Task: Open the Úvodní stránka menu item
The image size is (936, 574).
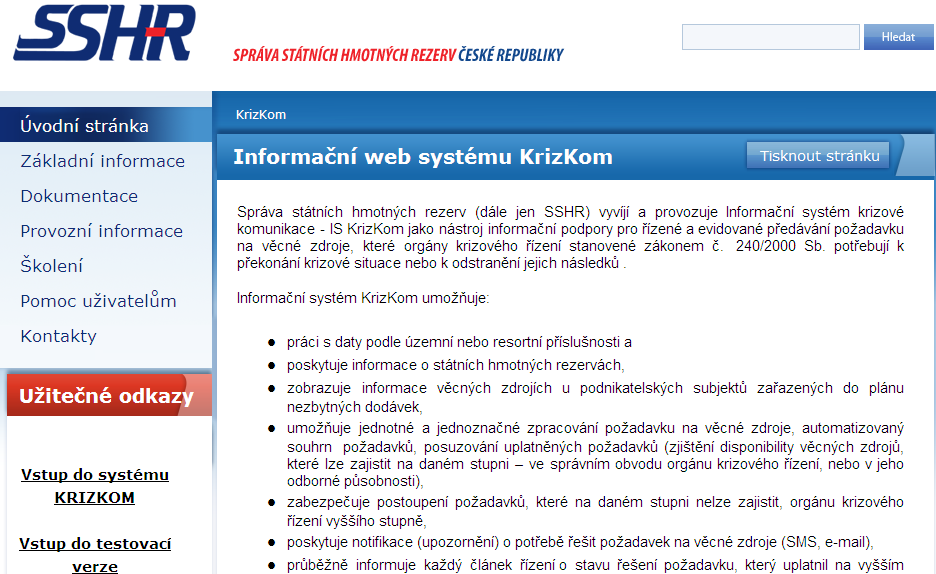Action: pos(106,125)
